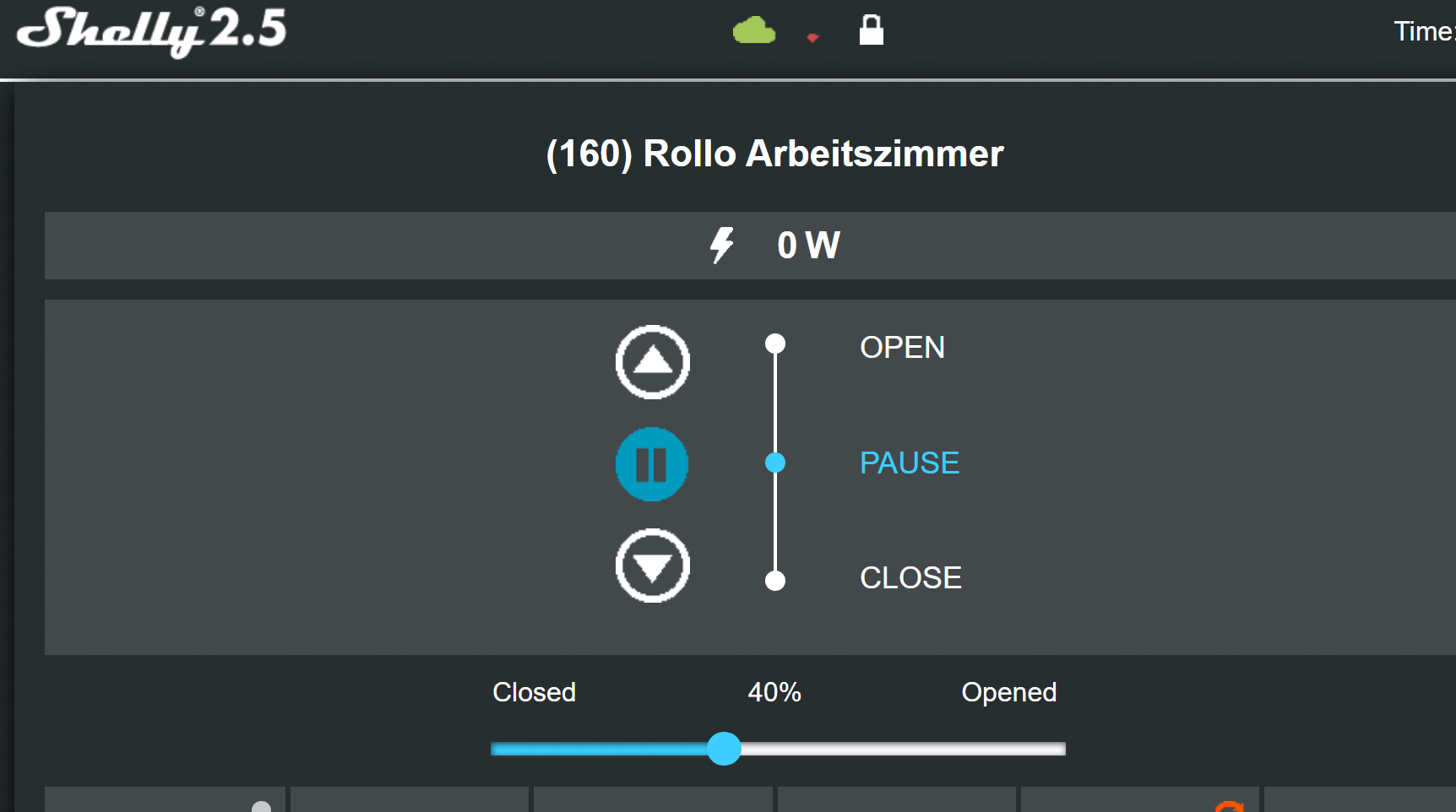Viewport: 1456px width, 812px height.
Task: Click the lightning bolt power icon
Action: 721,246
